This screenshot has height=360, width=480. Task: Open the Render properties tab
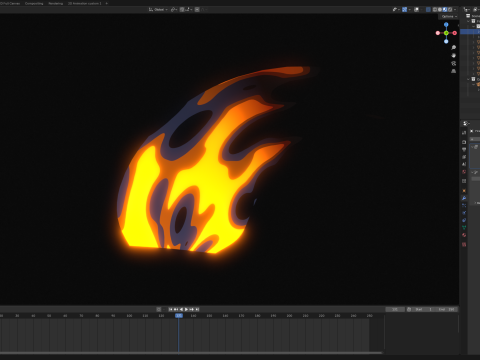click(x=464, y=142)
